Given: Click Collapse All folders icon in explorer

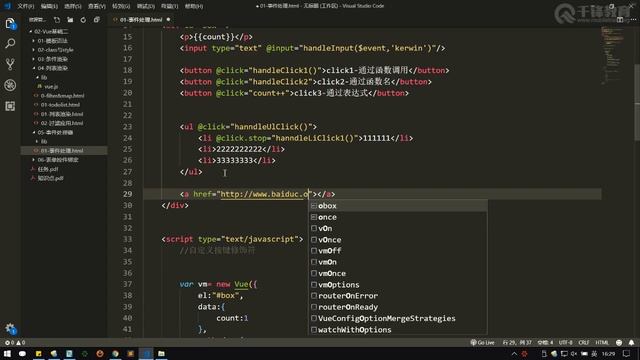Looking at the screenshot, I should 97,20.
